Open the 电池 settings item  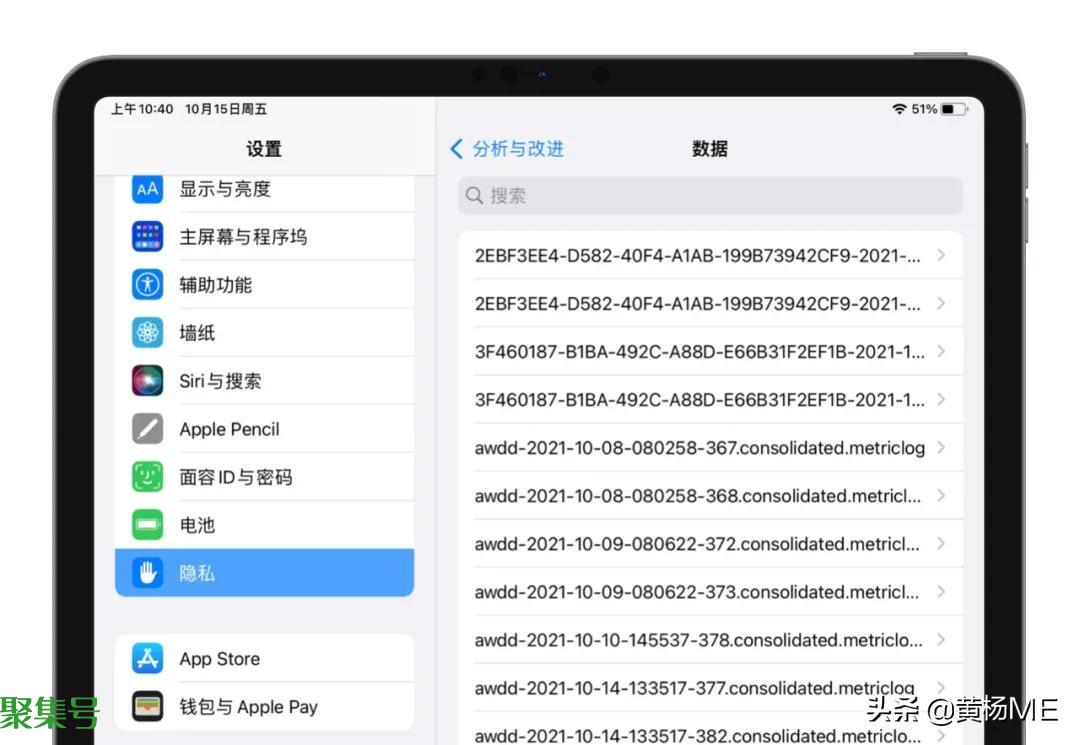(264, 525)
